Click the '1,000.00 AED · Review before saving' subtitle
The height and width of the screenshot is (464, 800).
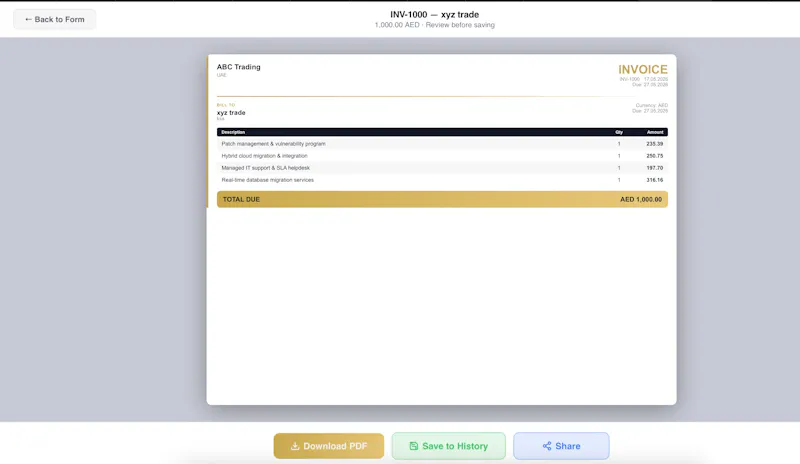(435, 25)
